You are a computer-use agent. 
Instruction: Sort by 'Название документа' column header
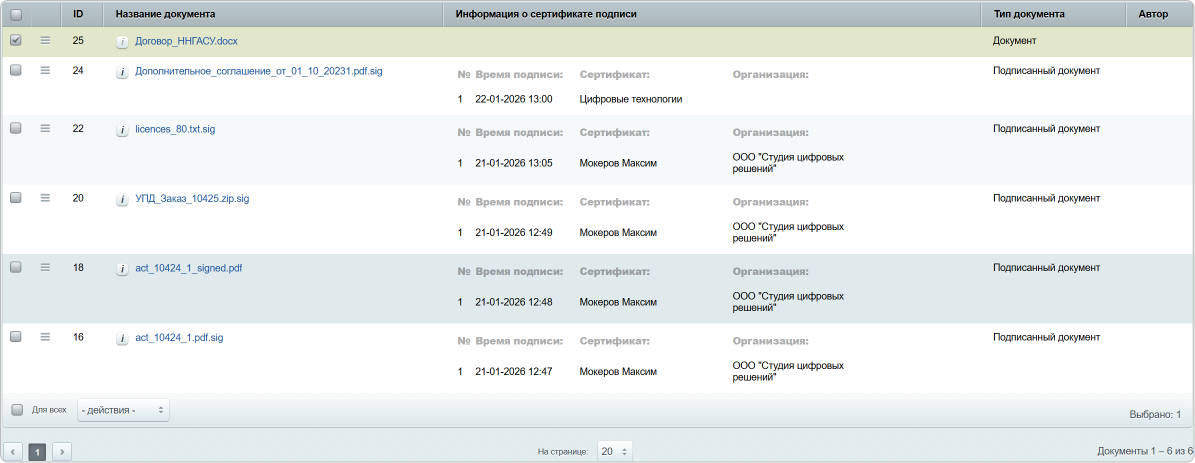click(x=165, y=14)
